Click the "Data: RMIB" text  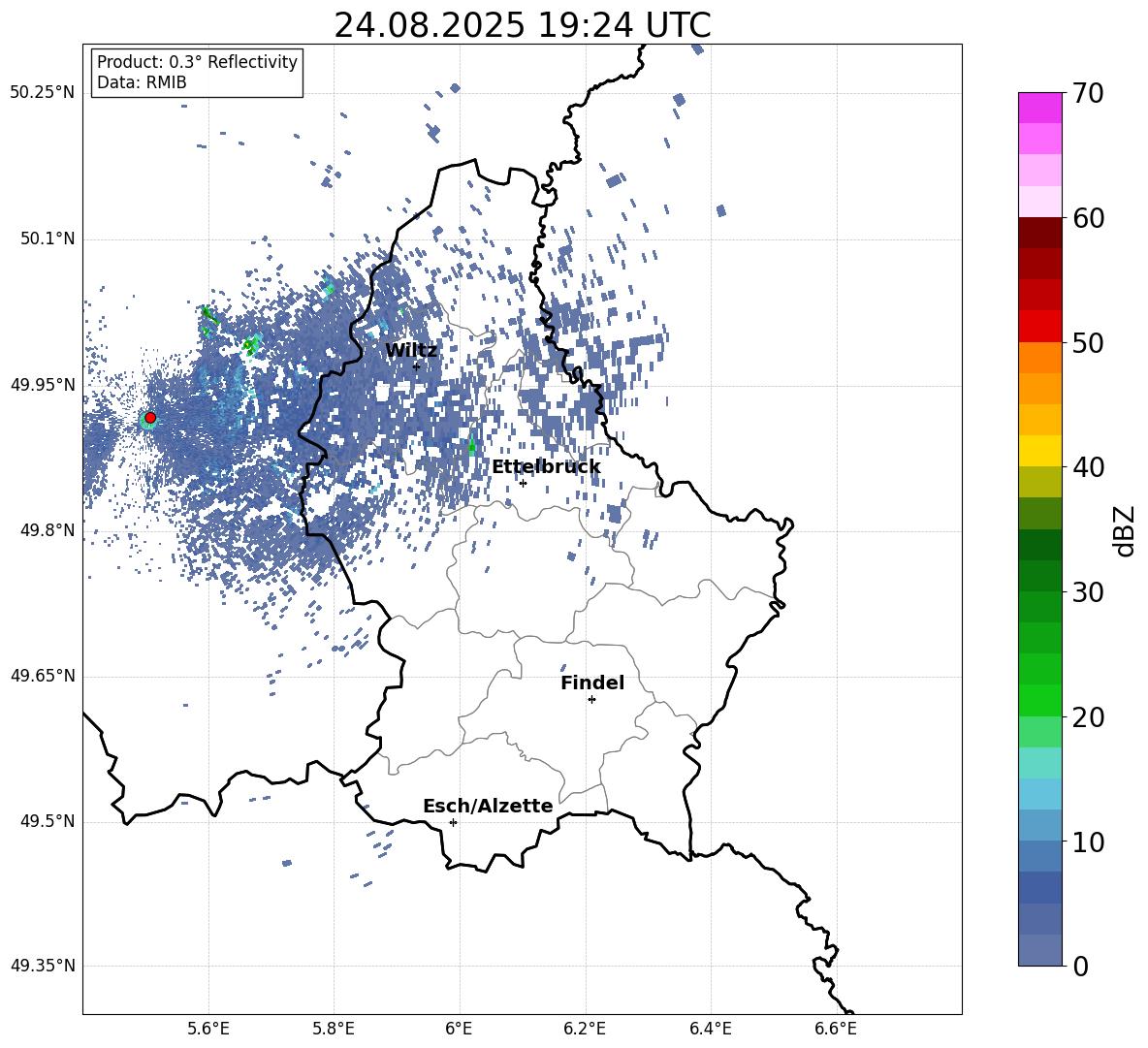click(142, 82)
